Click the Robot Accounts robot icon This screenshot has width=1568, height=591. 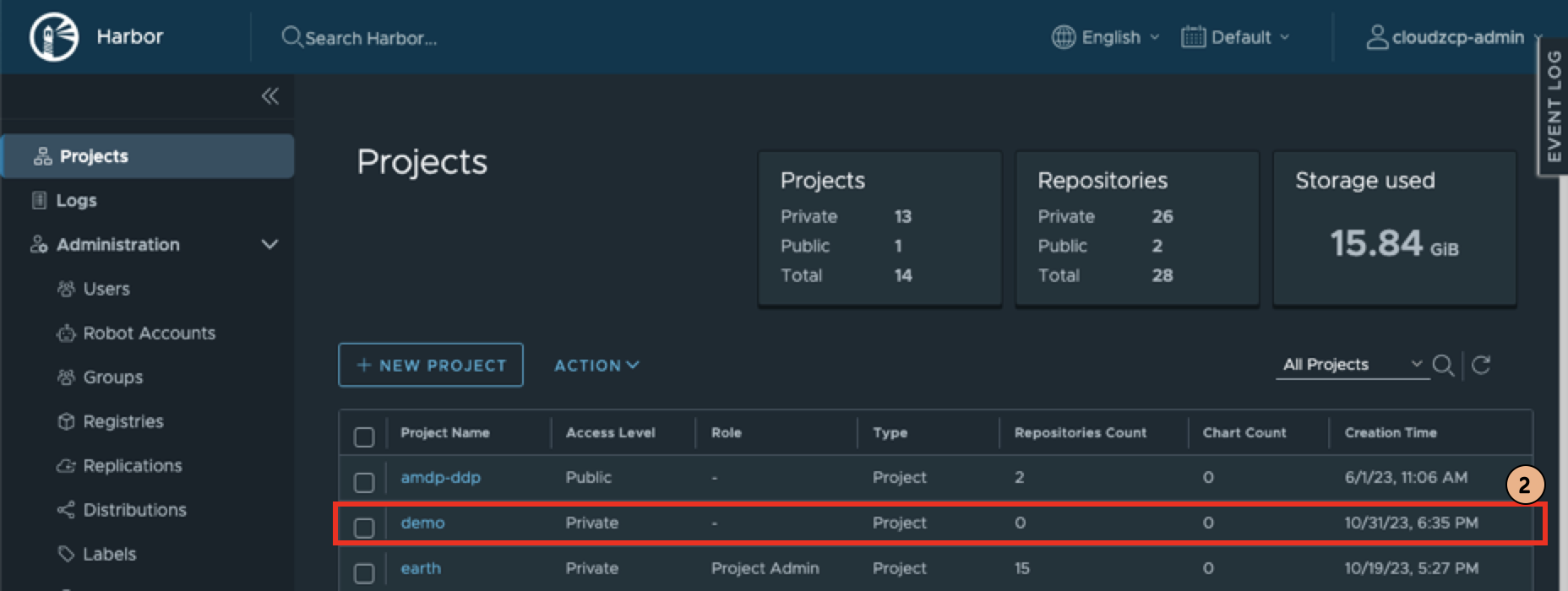point(66,333)
